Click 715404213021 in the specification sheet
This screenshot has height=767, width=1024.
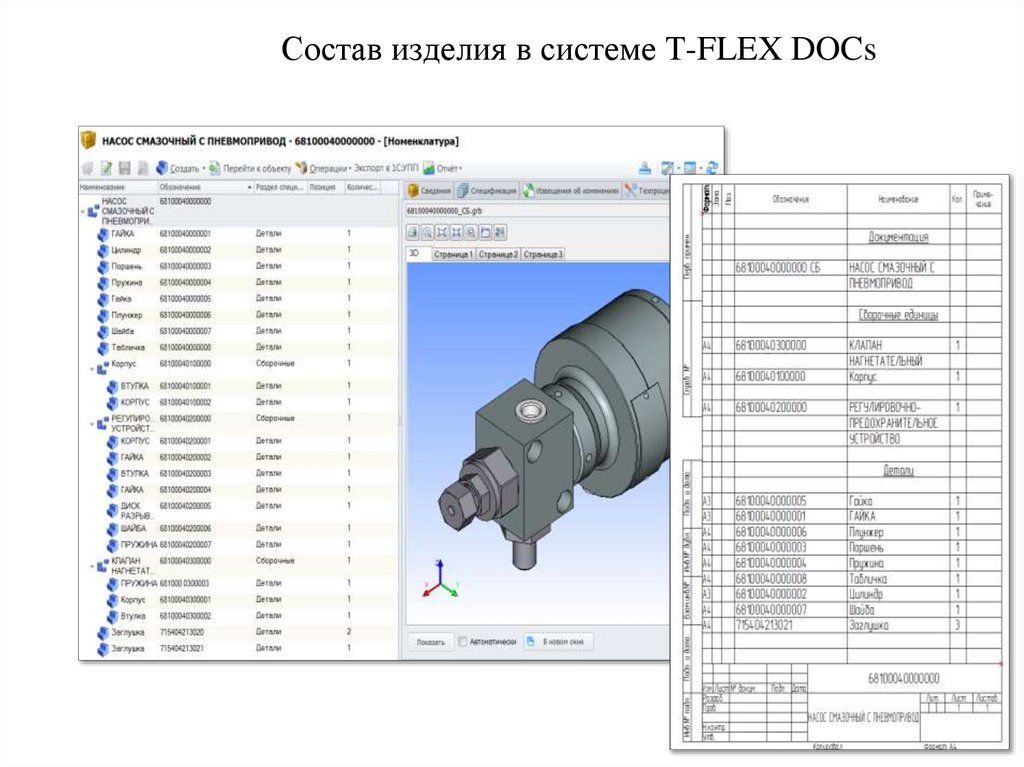(x=764, y=625)
